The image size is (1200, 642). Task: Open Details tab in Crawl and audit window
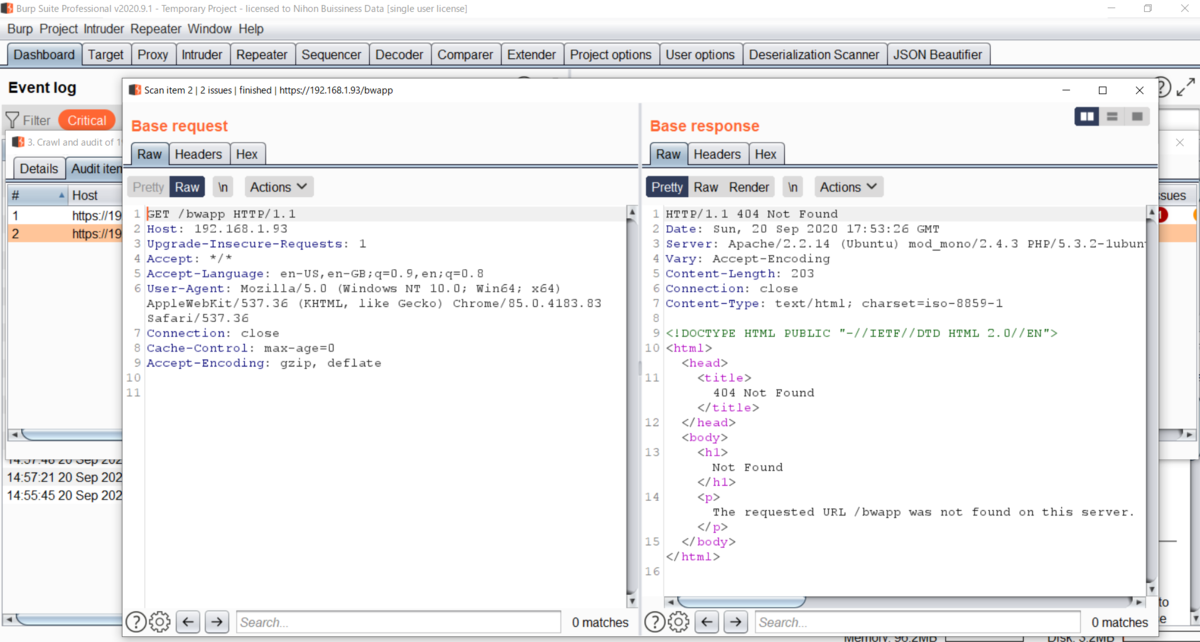38,169
